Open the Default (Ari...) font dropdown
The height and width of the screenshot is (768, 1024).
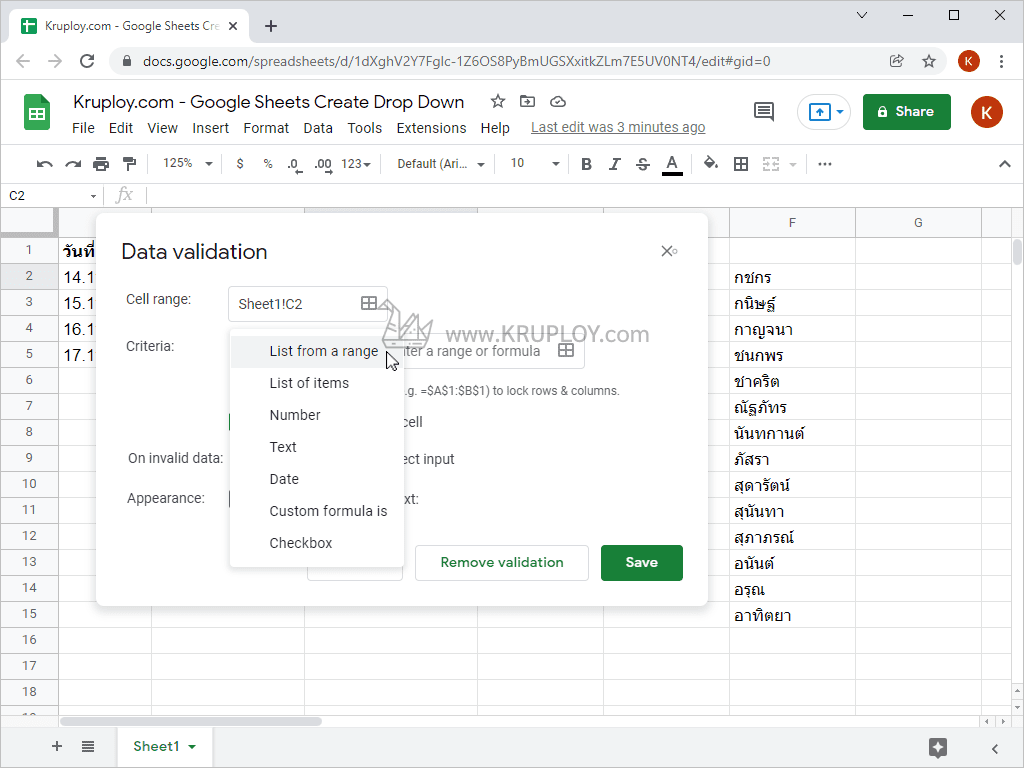coord(441,164)
